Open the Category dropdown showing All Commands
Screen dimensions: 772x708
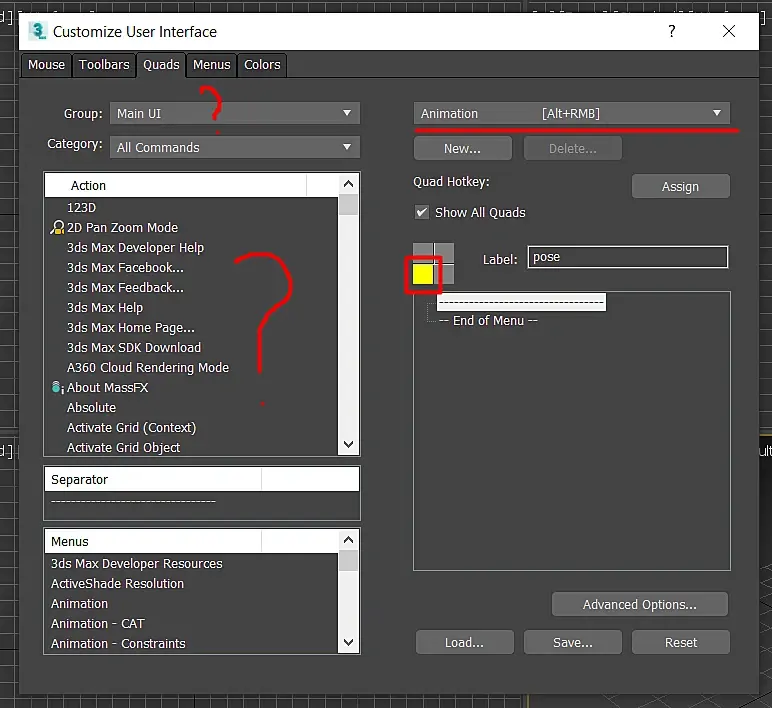[235, 147]
